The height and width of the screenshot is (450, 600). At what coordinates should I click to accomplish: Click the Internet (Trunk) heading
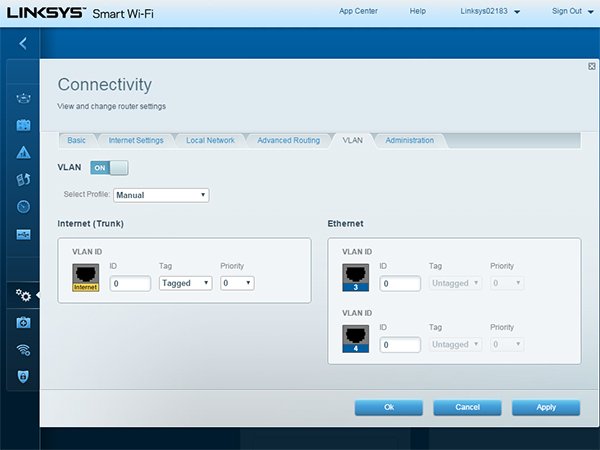click(x=90, y=223)
